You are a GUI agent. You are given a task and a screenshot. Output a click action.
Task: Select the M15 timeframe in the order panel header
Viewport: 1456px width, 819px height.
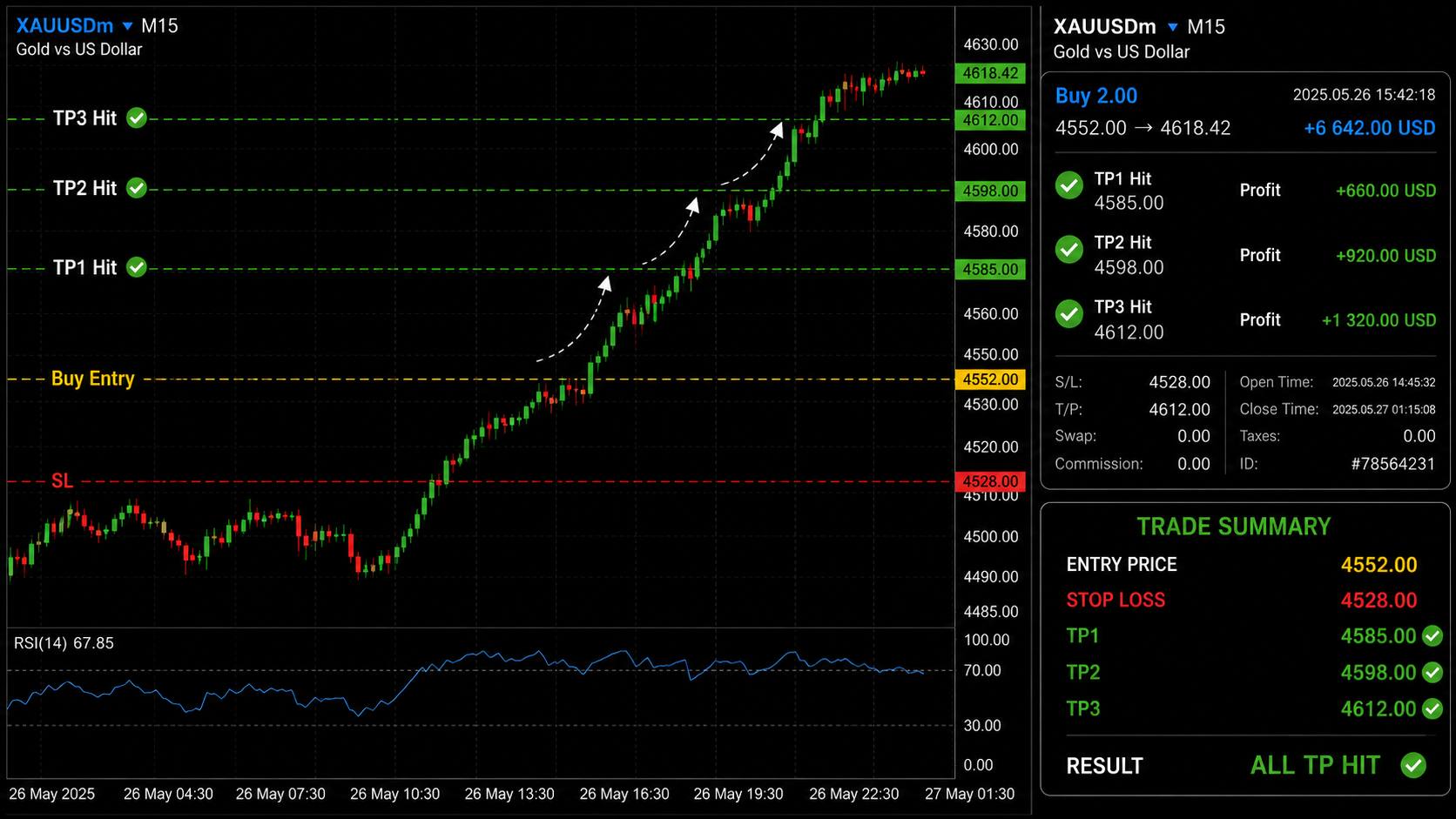[1206, 27]
